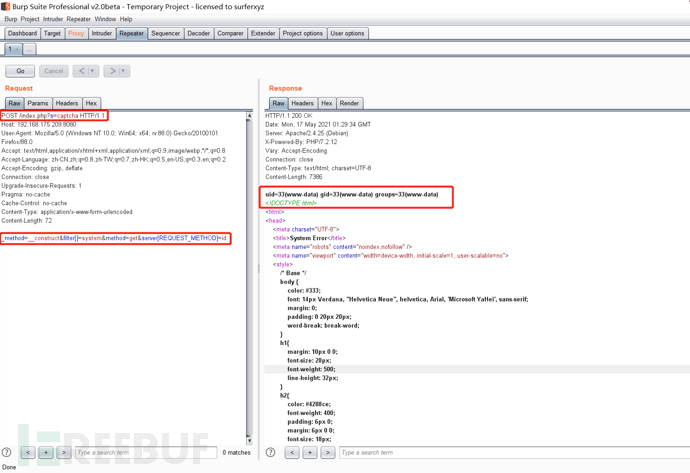Screen dimensions: 690x473
Task: Switch to the Target tab
Action: pyautogui.click(x=52, y=33)
